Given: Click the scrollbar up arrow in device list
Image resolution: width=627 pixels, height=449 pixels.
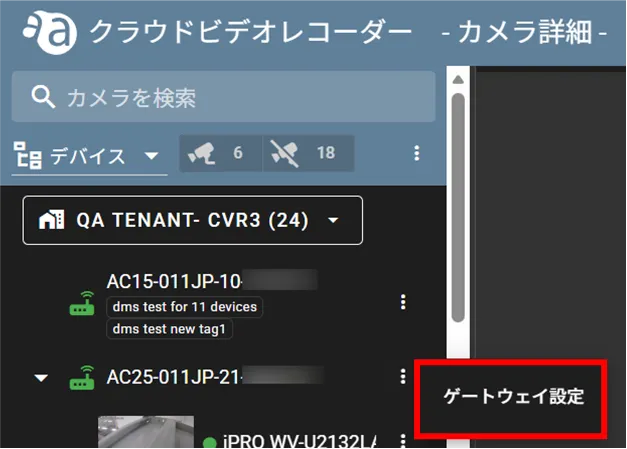Looking at the screenshot, I should coord(458,80).
